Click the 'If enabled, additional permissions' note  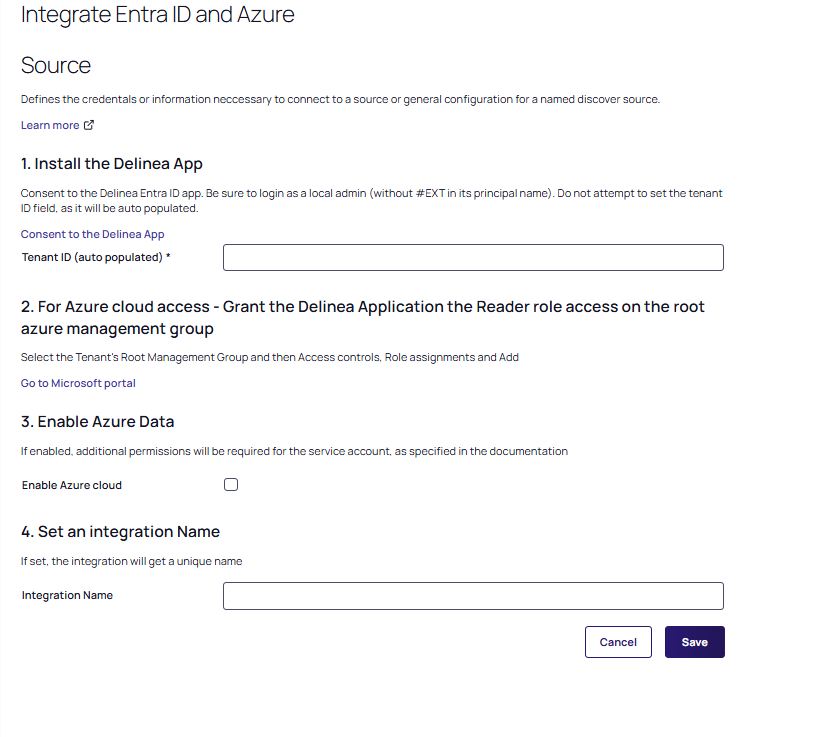coord(294,451)
